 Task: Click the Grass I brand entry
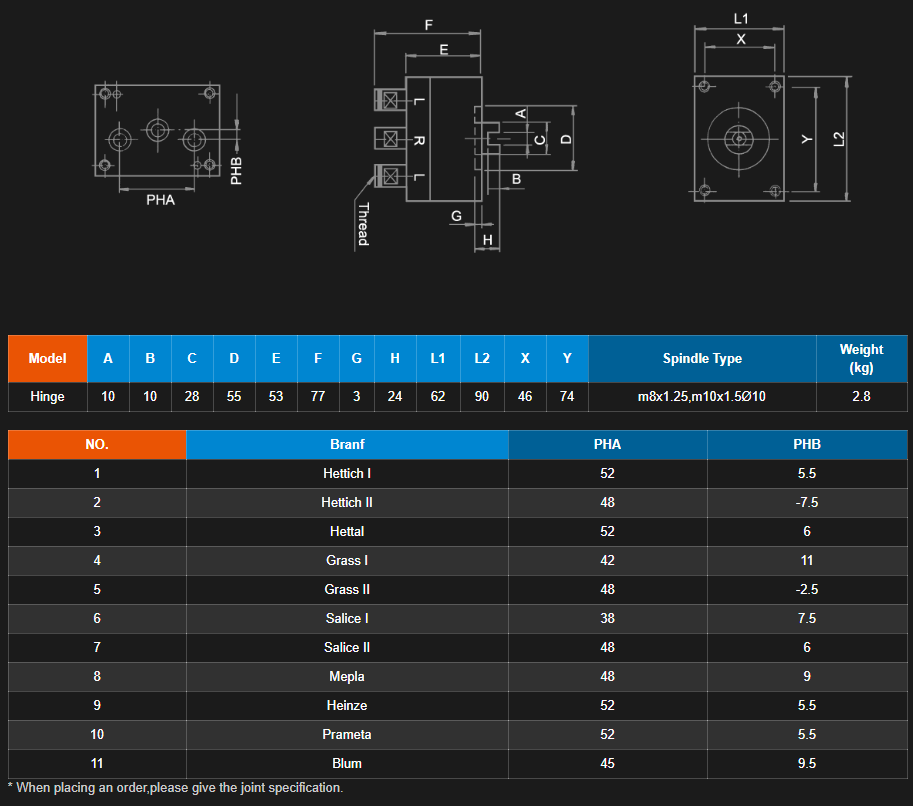tap(347, 561)
